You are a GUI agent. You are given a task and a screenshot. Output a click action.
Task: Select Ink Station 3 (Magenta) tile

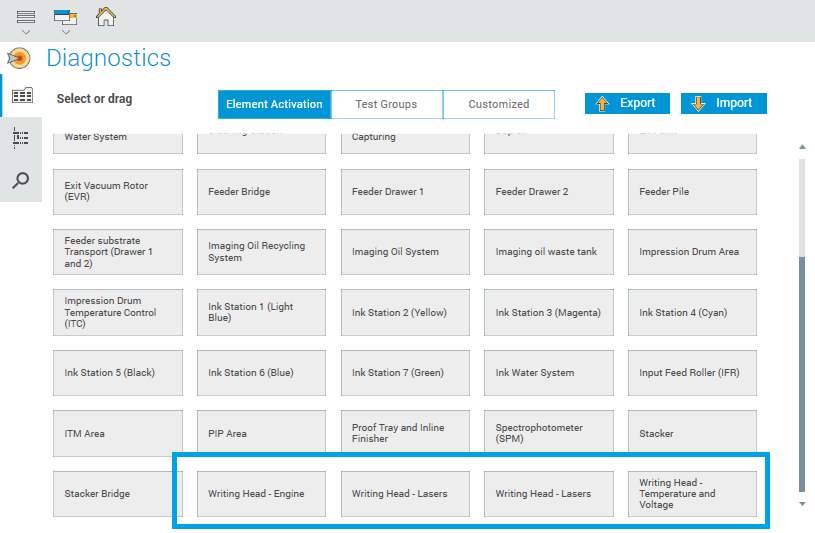pos(549,312)
